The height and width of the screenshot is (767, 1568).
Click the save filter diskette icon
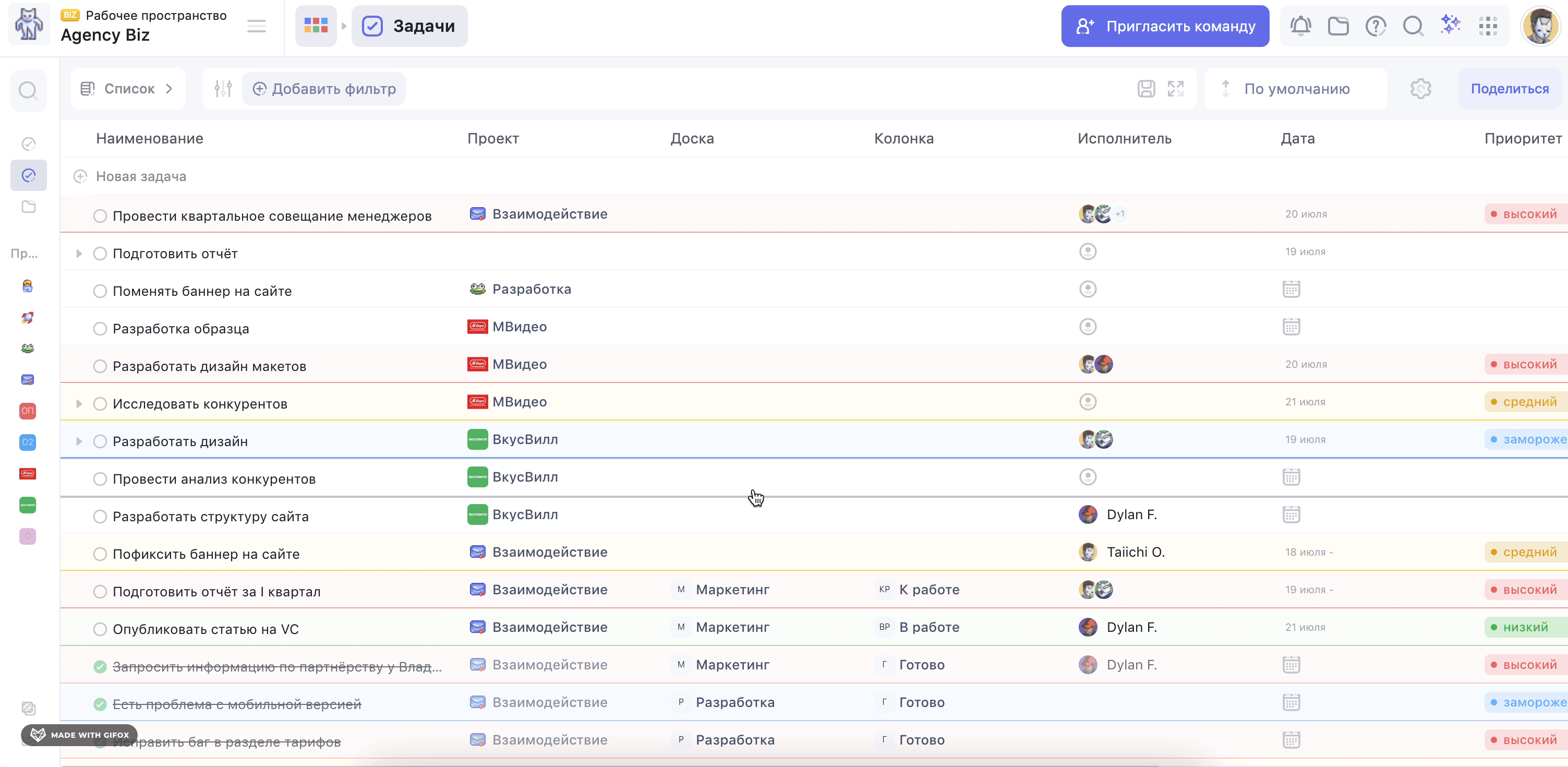click(1146, 89)
